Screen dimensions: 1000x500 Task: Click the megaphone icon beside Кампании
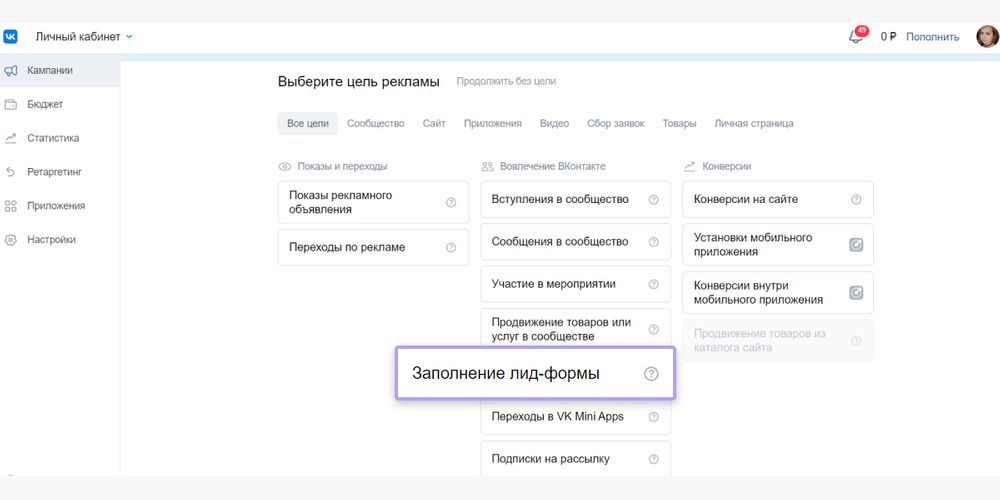11,71
